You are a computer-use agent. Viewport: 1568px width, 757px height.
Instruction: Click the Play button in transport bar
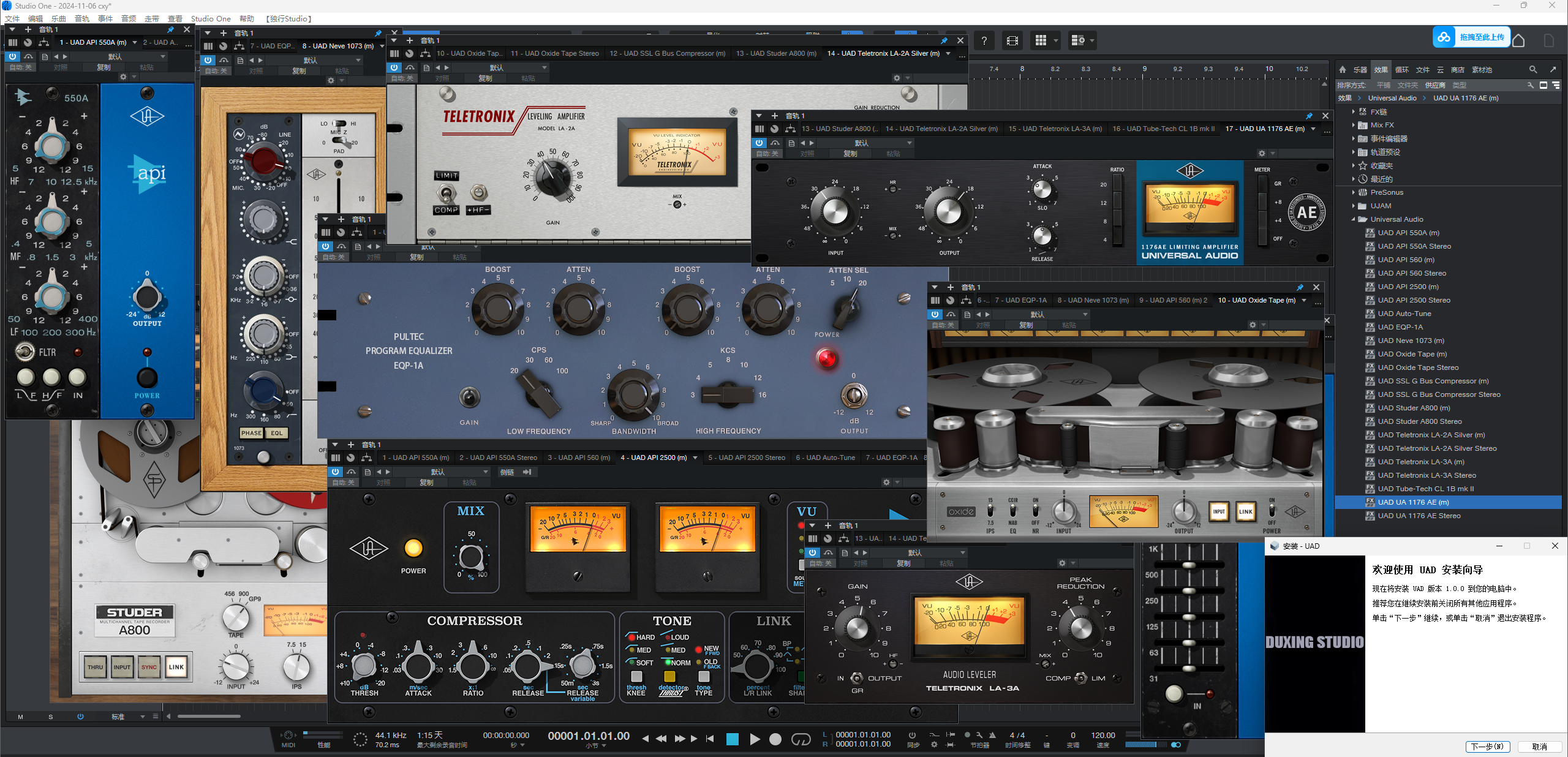point(755,739)
